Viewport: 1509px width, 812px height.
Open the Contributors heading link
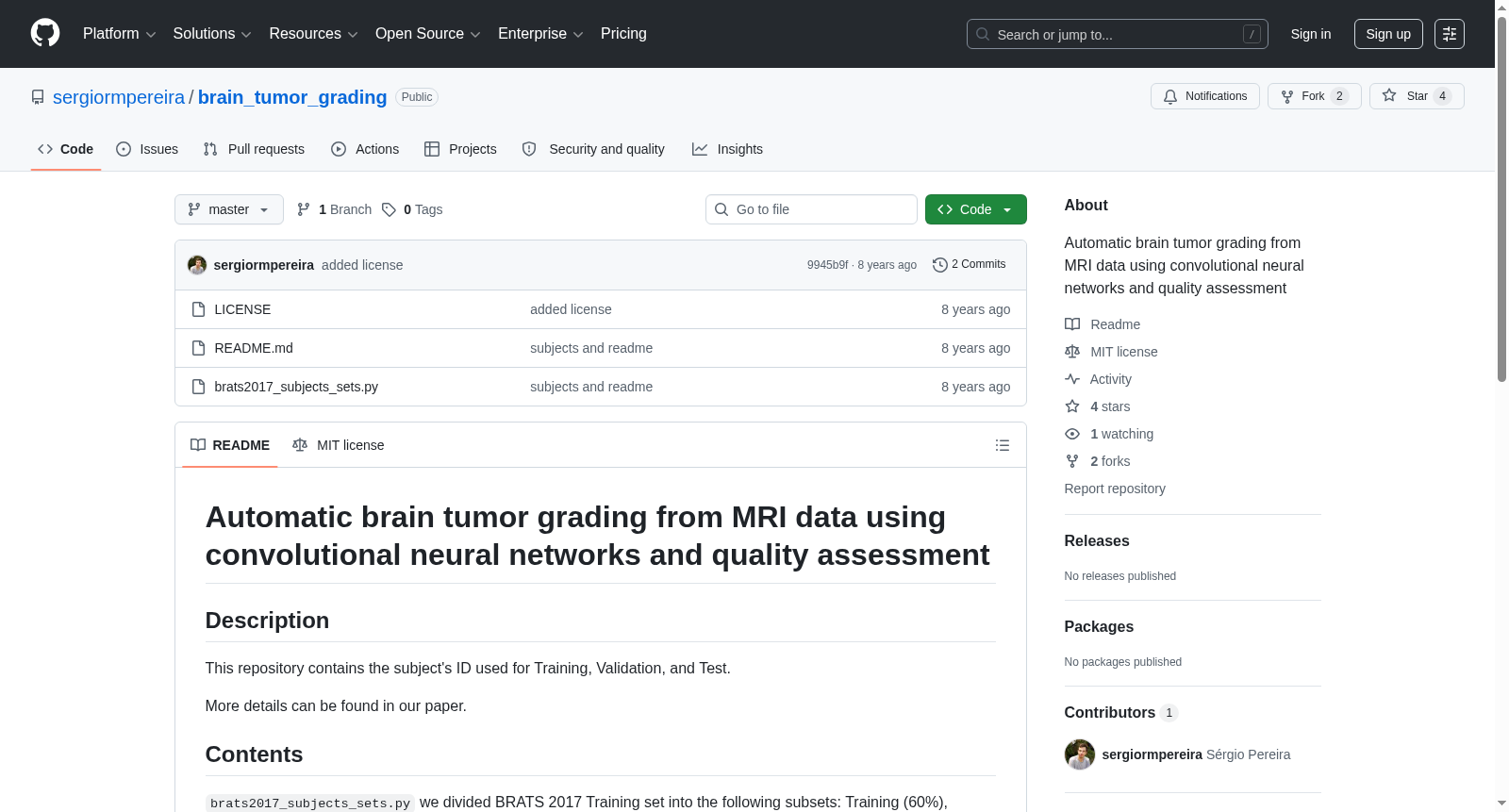(1121, 713)
